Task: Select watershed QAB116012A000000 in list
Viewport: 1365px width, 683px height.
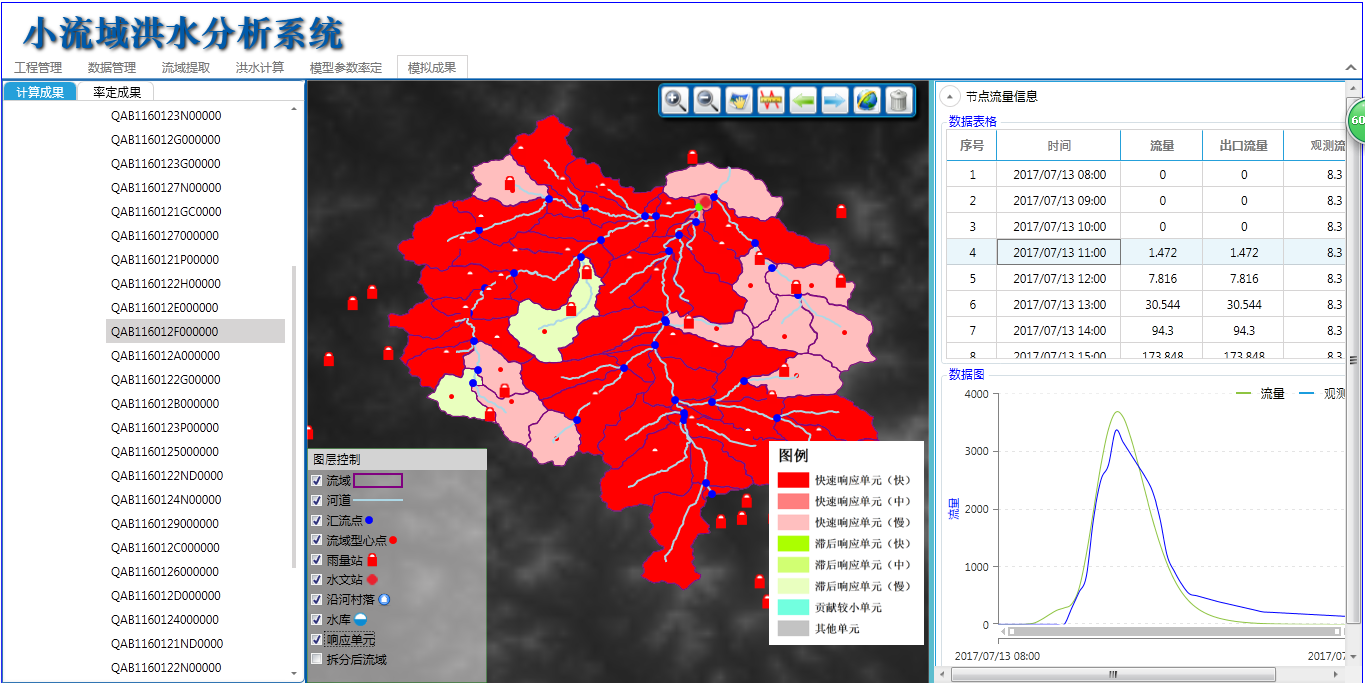Action: pos(165,356)
